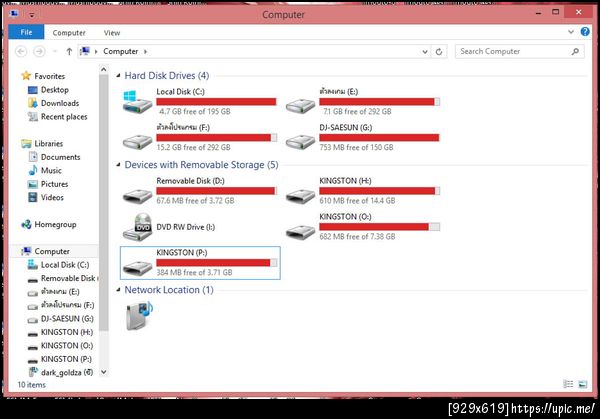Viewport: 600px width, 419px height.
Task: Collapse the Hard Disk Drives group
Action: [x=118, y=76]
